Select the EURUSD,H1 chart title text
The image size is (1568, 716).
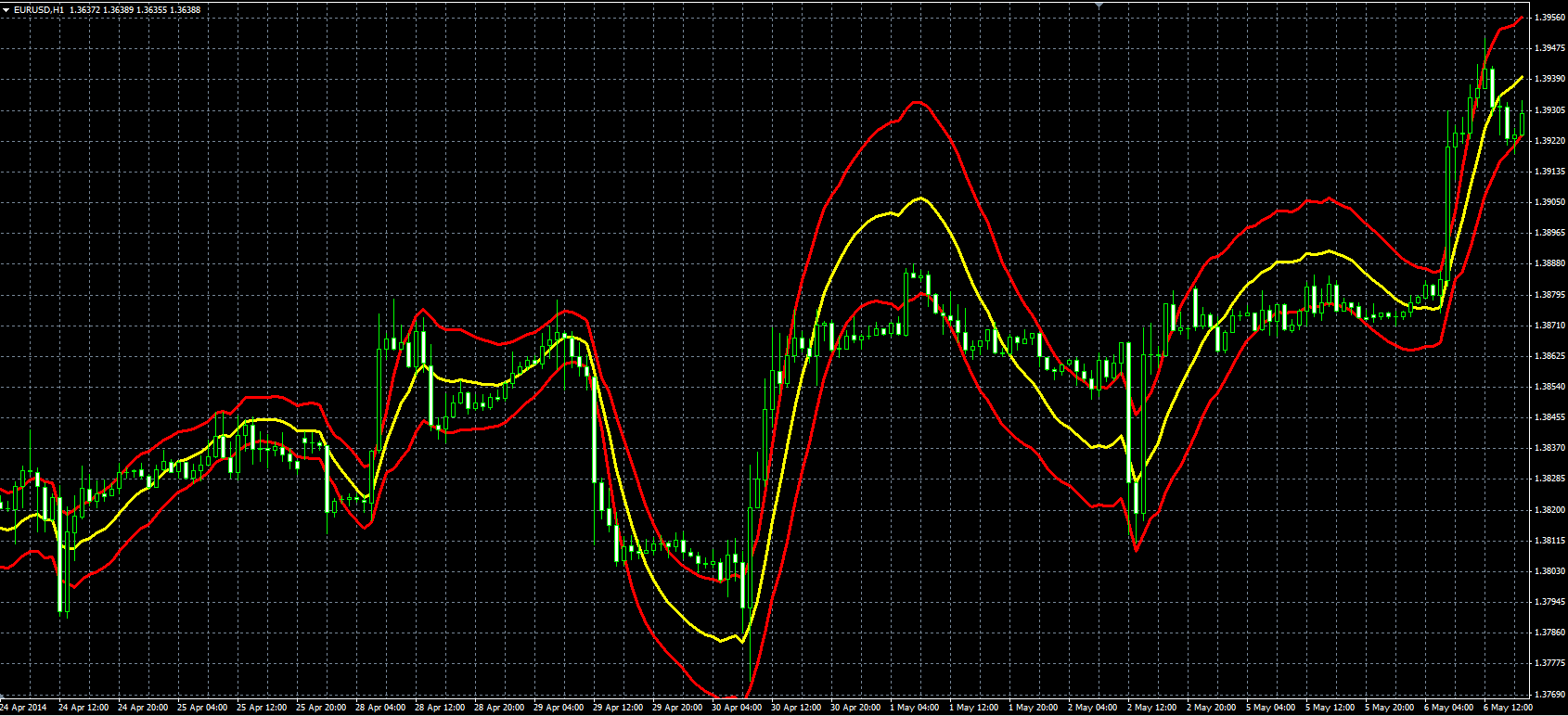pyautogui.click(x=39, y=9)
